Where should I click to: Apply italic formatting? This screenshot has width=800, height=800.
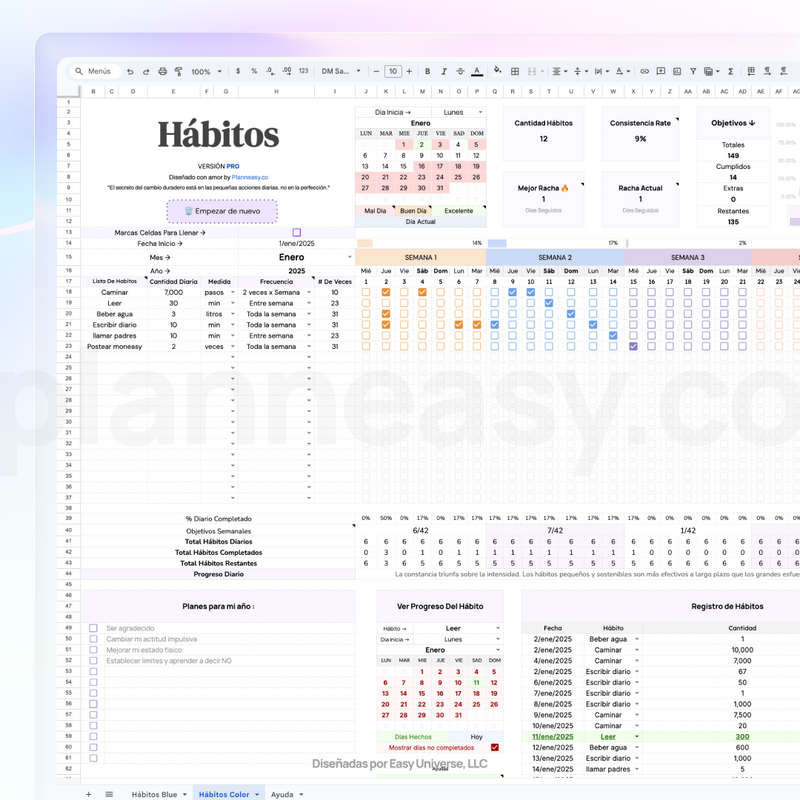point(444,71)
